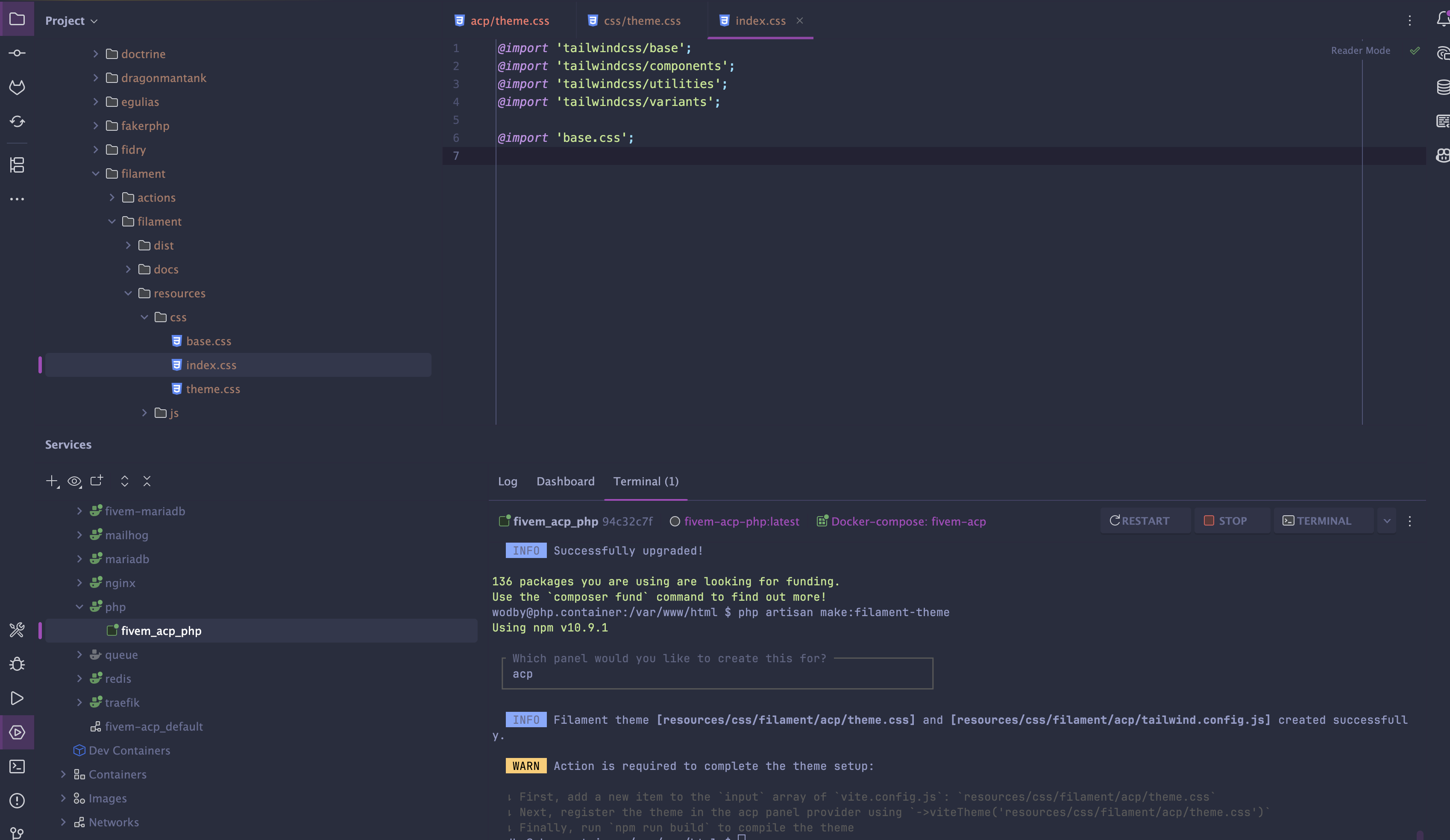Click Collapse All in Services toolbar
The height and width of the screenshot is (840, 1450).
(x=147, y=481)
